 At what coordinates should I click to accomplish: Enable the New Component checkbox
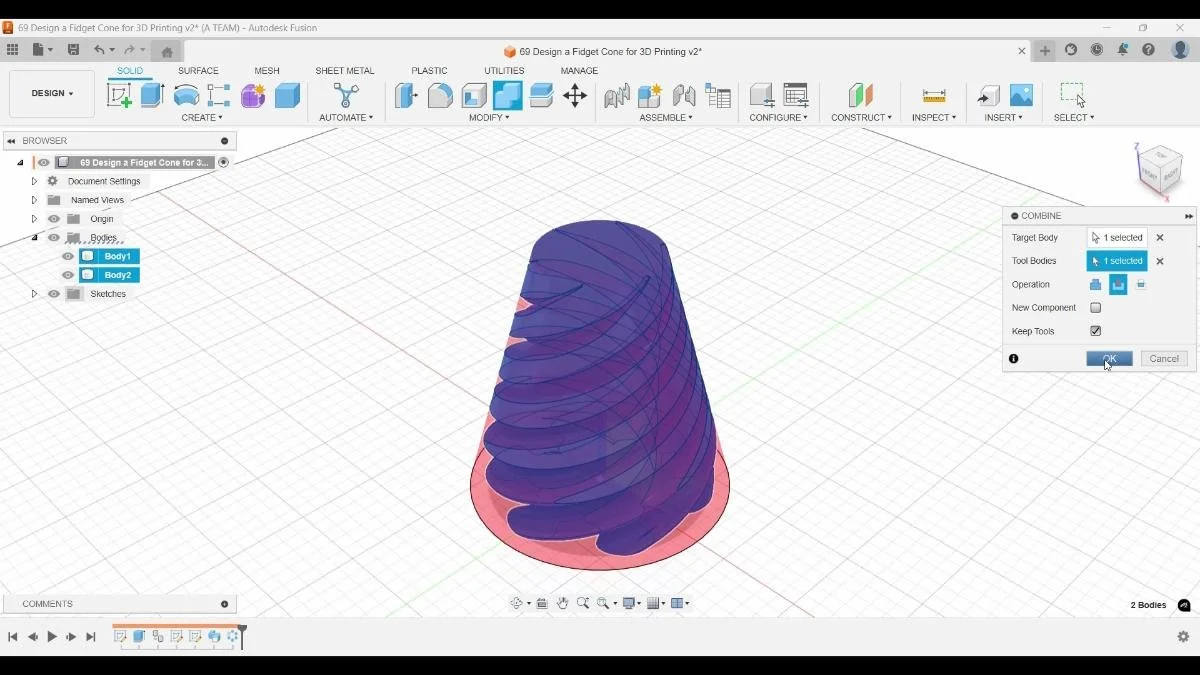1096,308
